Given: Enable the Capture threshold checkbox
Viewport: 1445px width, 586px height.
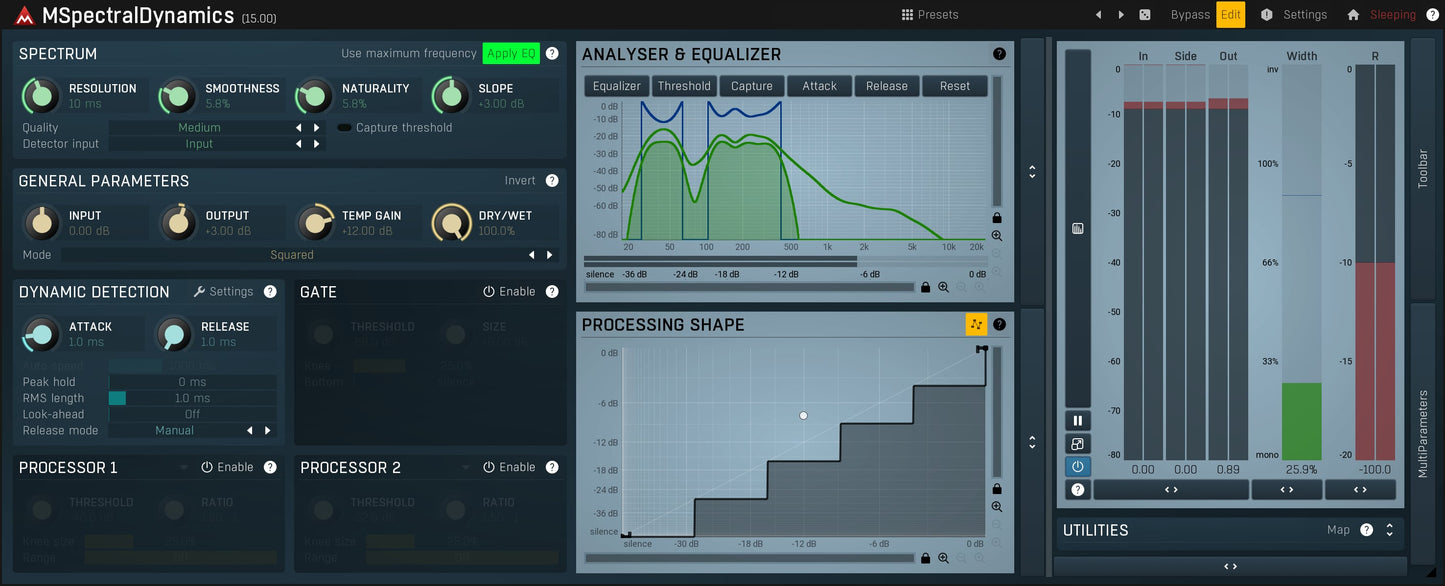Looking at the screenshot, I should coord(344,127).
